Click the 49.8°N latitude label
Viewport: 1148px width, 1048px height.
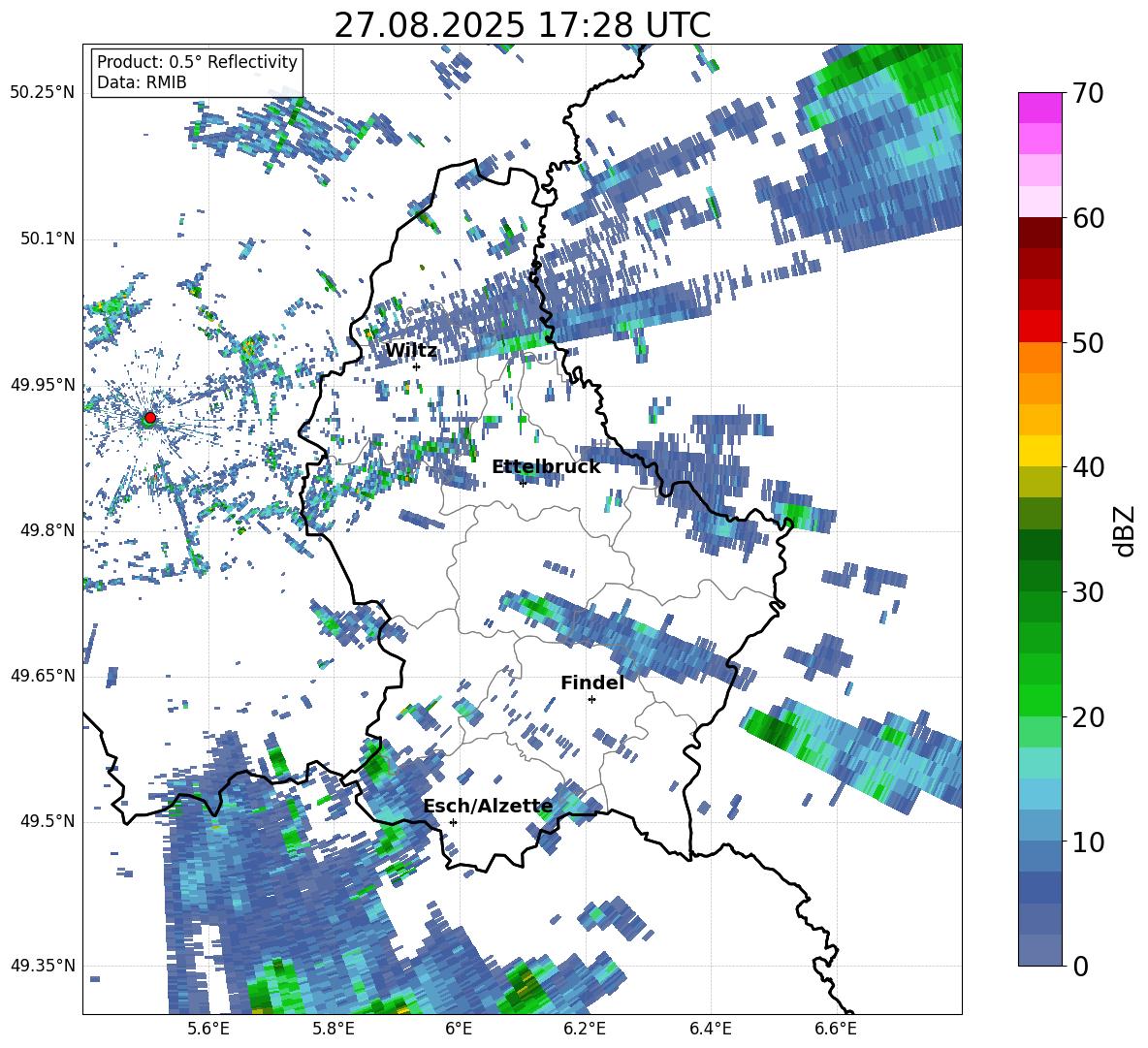tap(47, 529)
